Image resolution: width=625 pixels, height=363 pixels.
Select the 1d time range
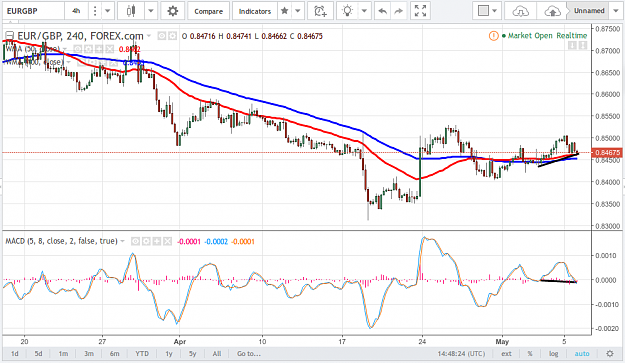click(15, 353)
